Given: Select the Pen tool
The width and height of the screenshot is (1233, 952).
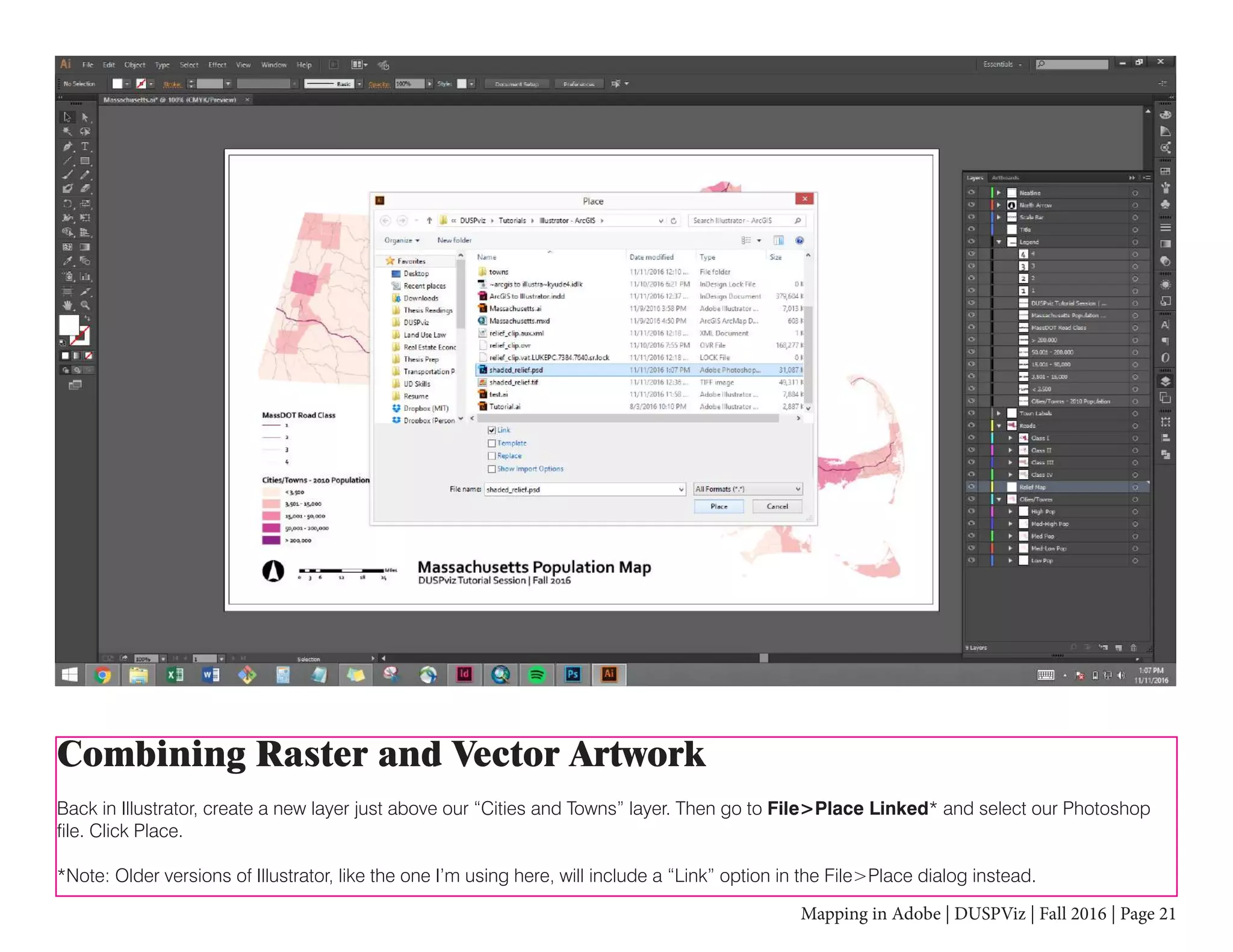Looking at the screenshot, I should 67,146.
